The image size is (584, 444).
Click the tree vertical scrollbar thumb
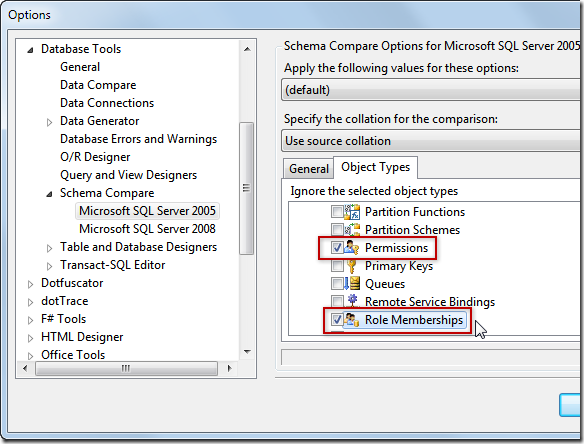pyautogui.click(x=246, y=188)
